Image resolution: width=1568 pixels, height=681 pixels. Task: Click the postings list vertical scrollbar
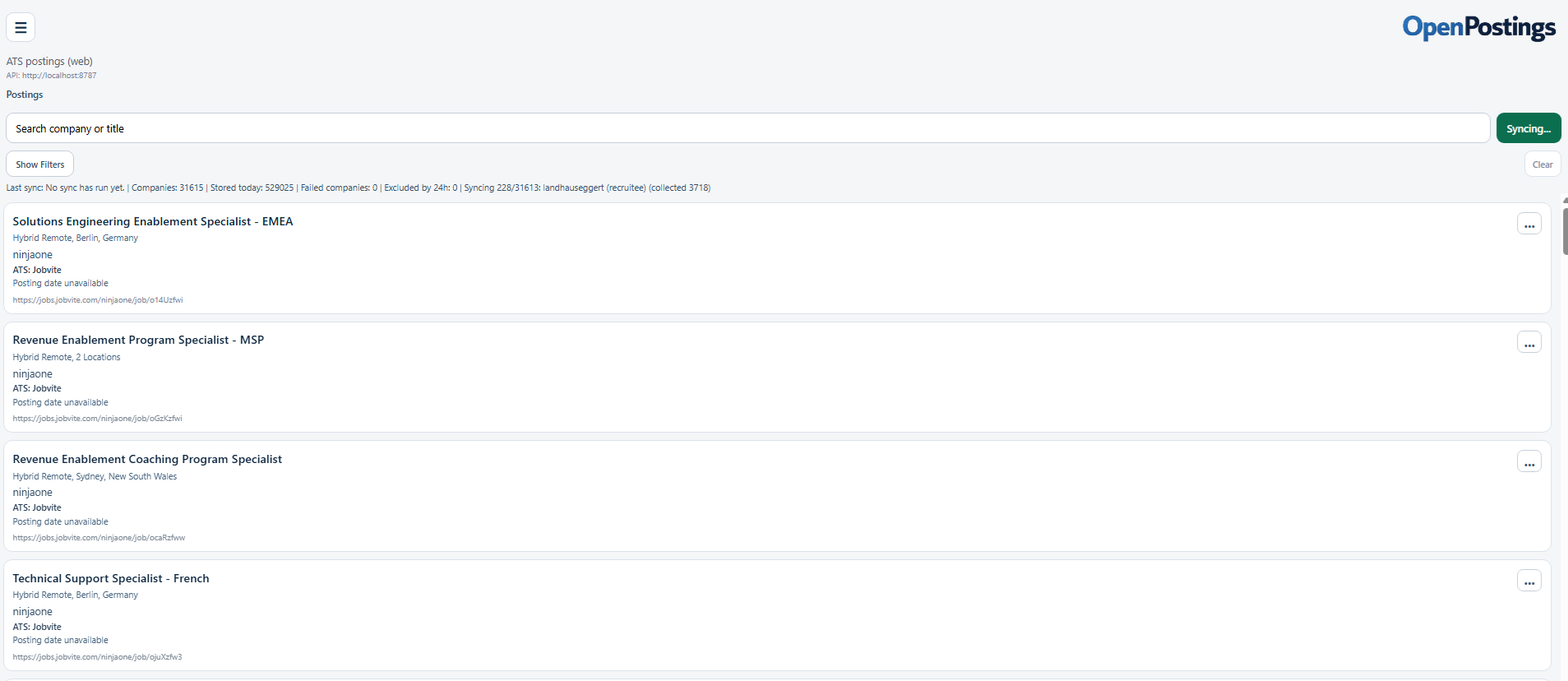click(1564, 230)
